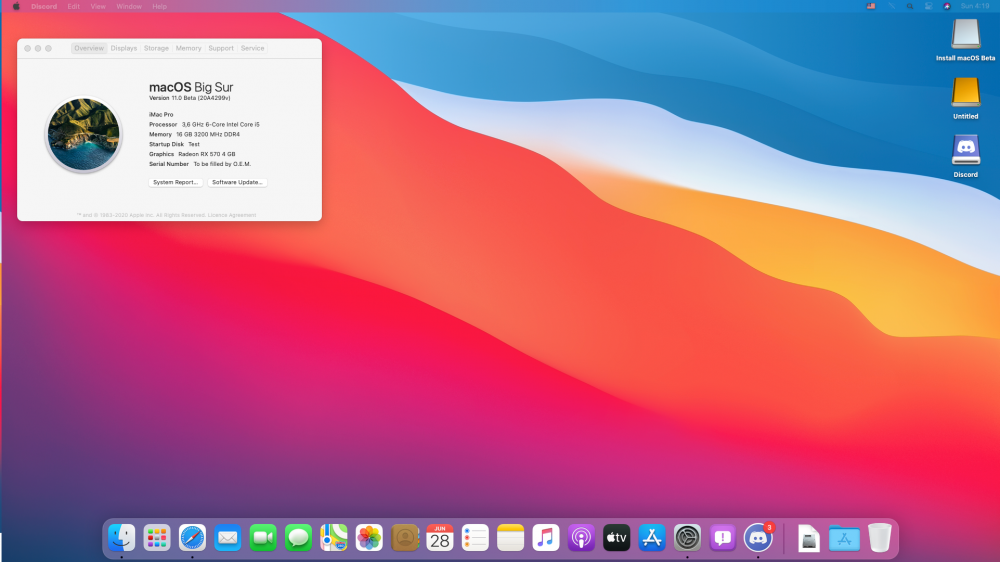Open Control Center in menu bar
This screenshot has width=1000, height=562.
929,6
